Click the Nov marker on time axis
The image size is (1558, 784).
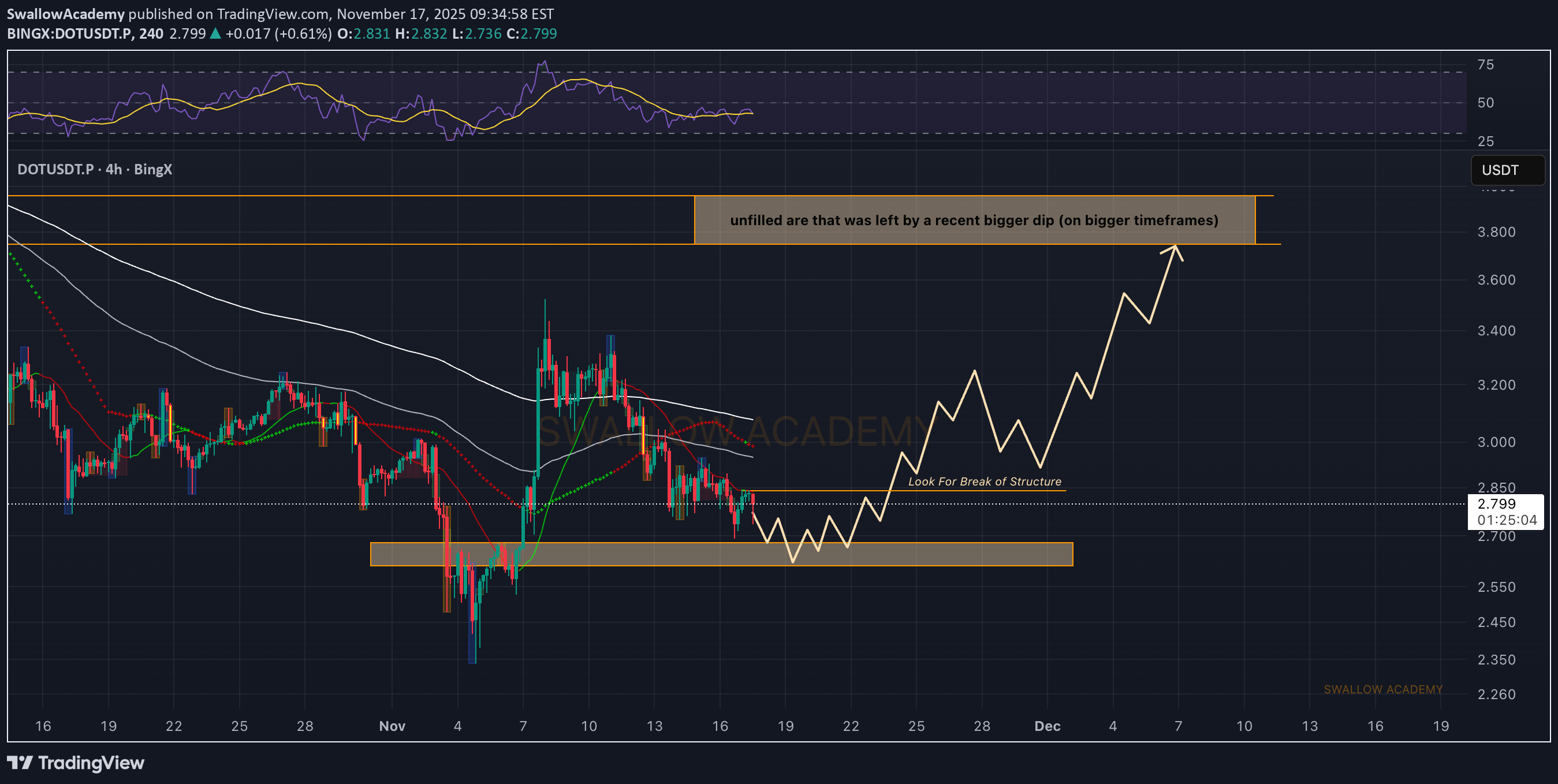point(392,726)
